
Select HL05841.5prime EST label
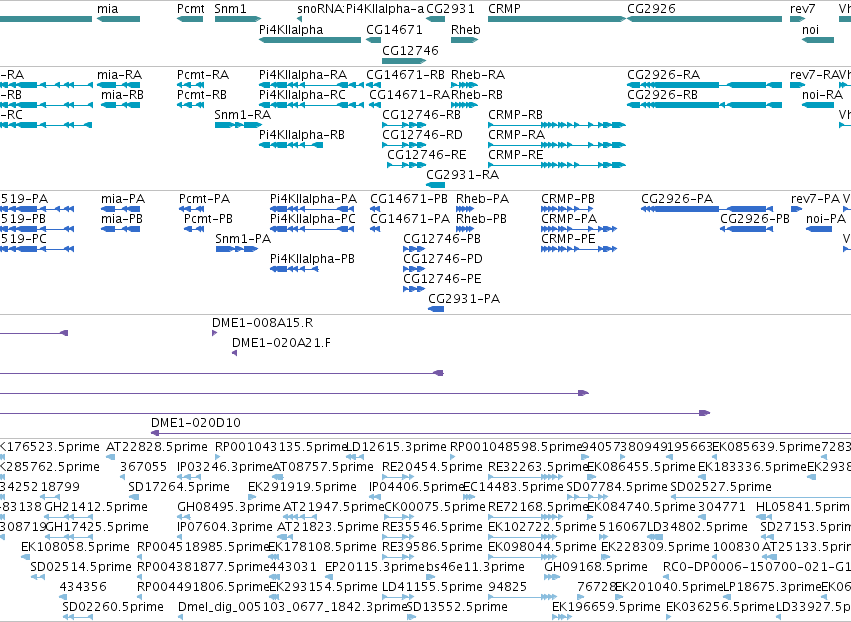click(x=803, y=507)
